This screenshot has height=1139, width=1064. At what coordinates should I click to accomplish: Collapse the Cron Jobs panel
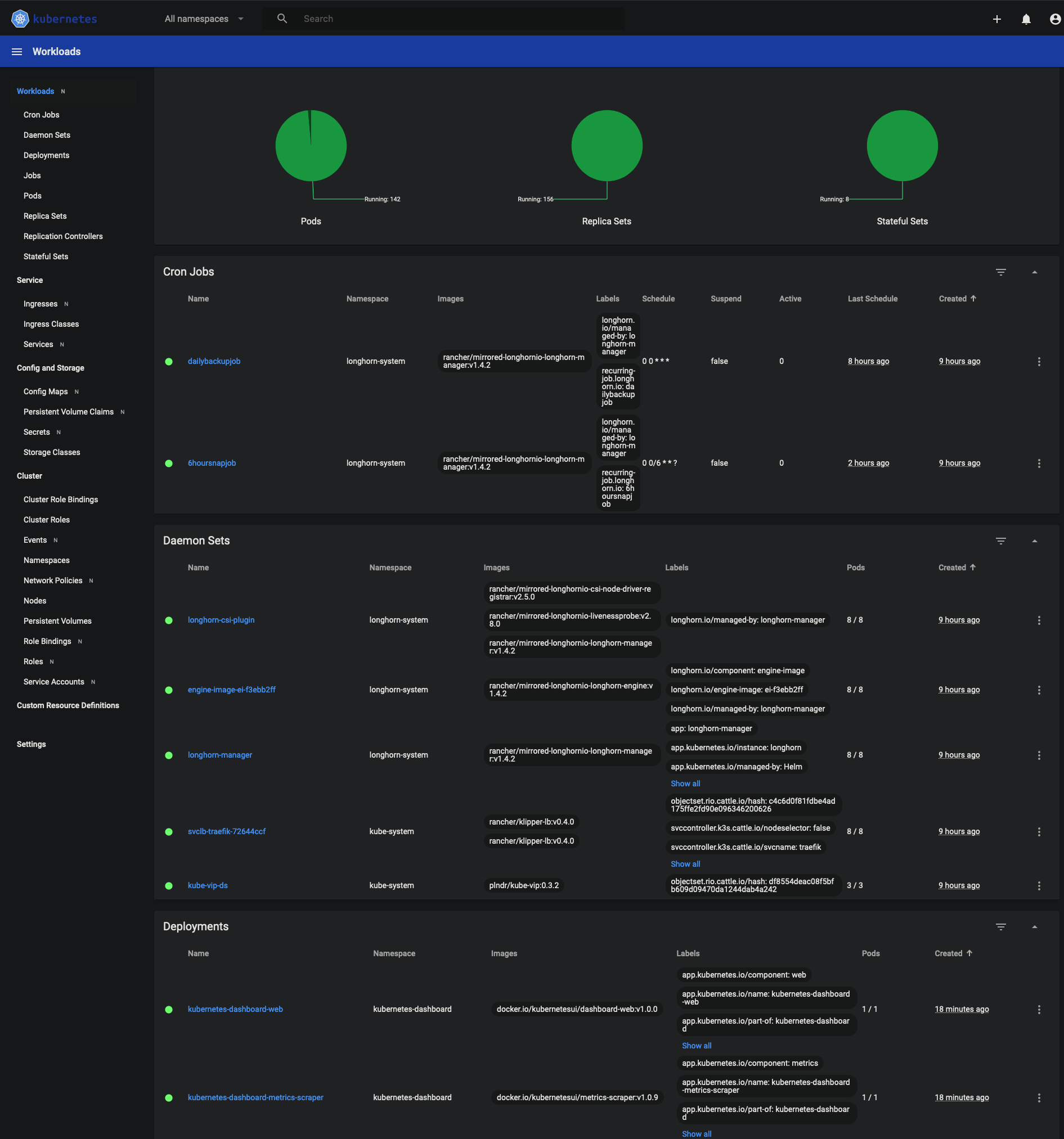(1035, 272)
